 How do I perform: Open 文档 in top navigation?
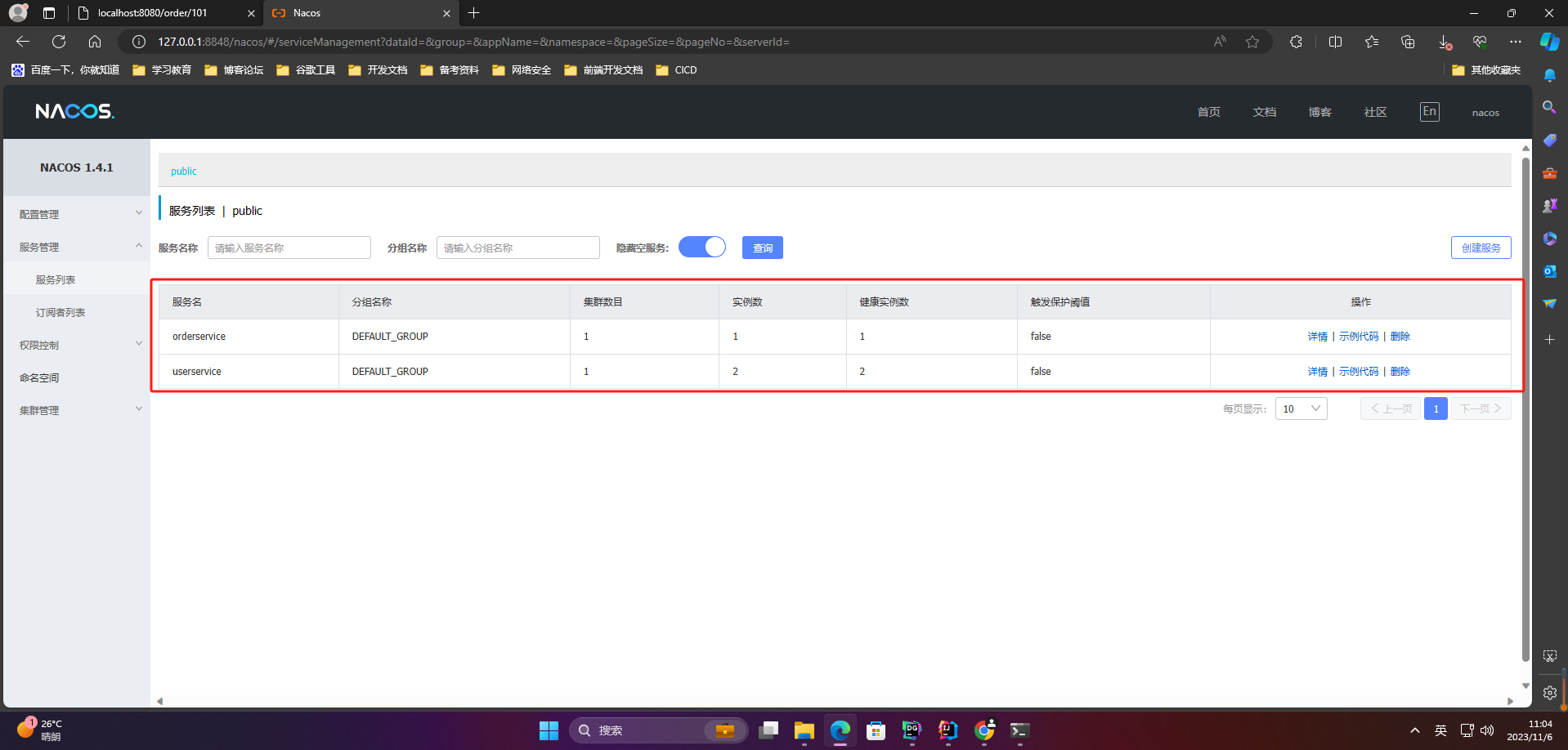click(1264, 112)
